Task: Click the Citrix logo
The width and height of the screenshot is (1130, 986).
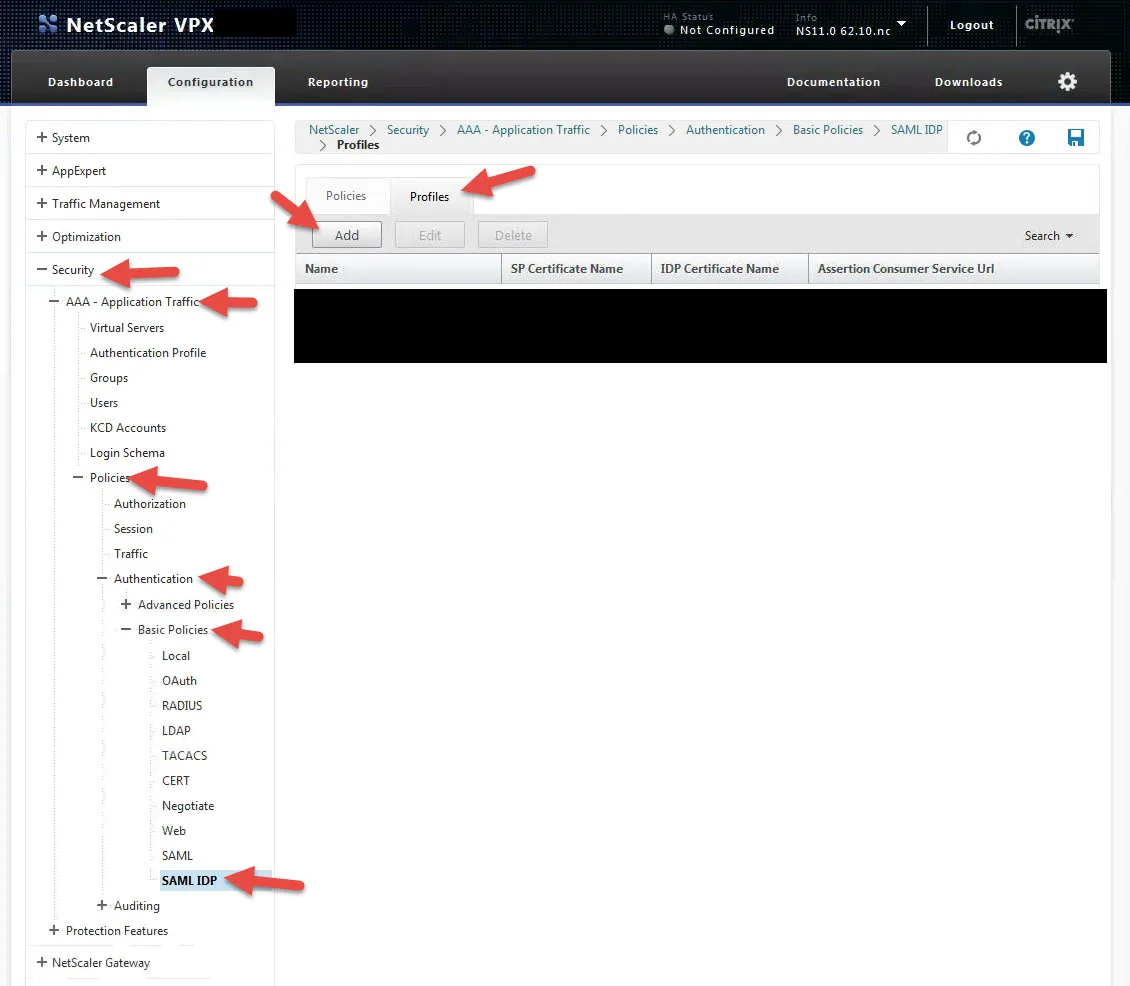Action: 1049,24
